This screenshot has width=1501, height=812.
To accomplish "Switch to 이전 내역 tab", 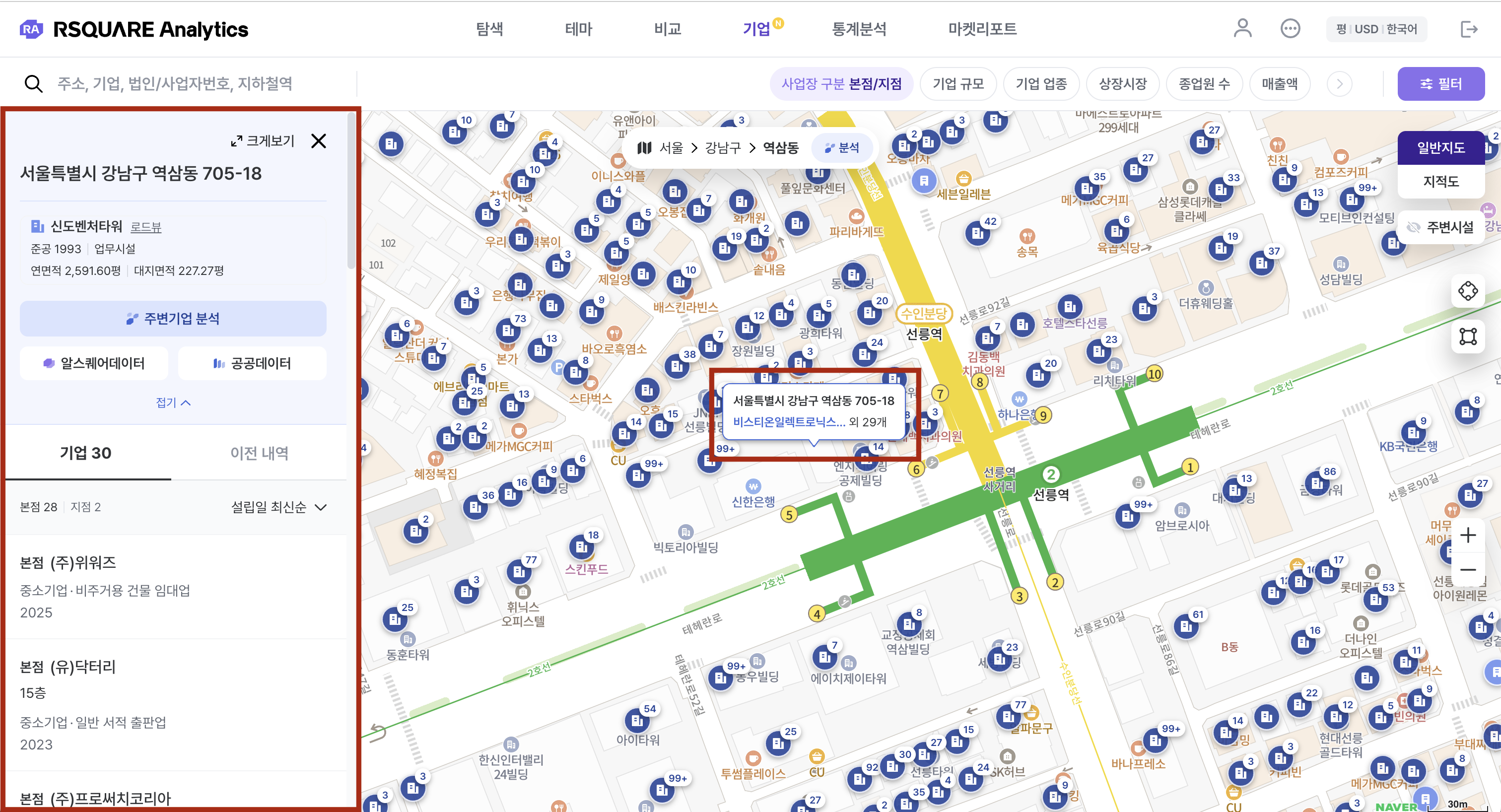I will 259,453.
